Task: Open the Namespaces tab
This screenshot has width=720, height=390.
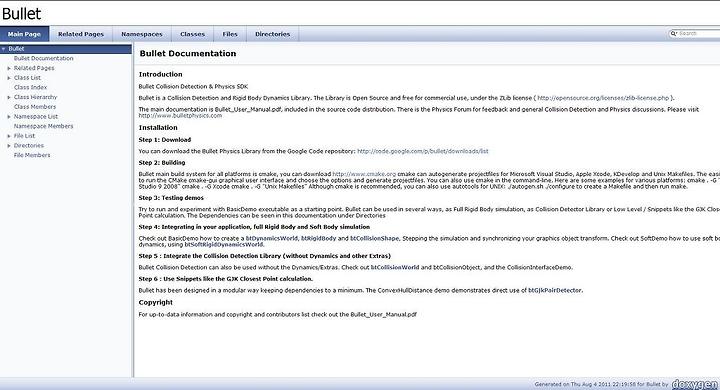Action: [142, 34]
